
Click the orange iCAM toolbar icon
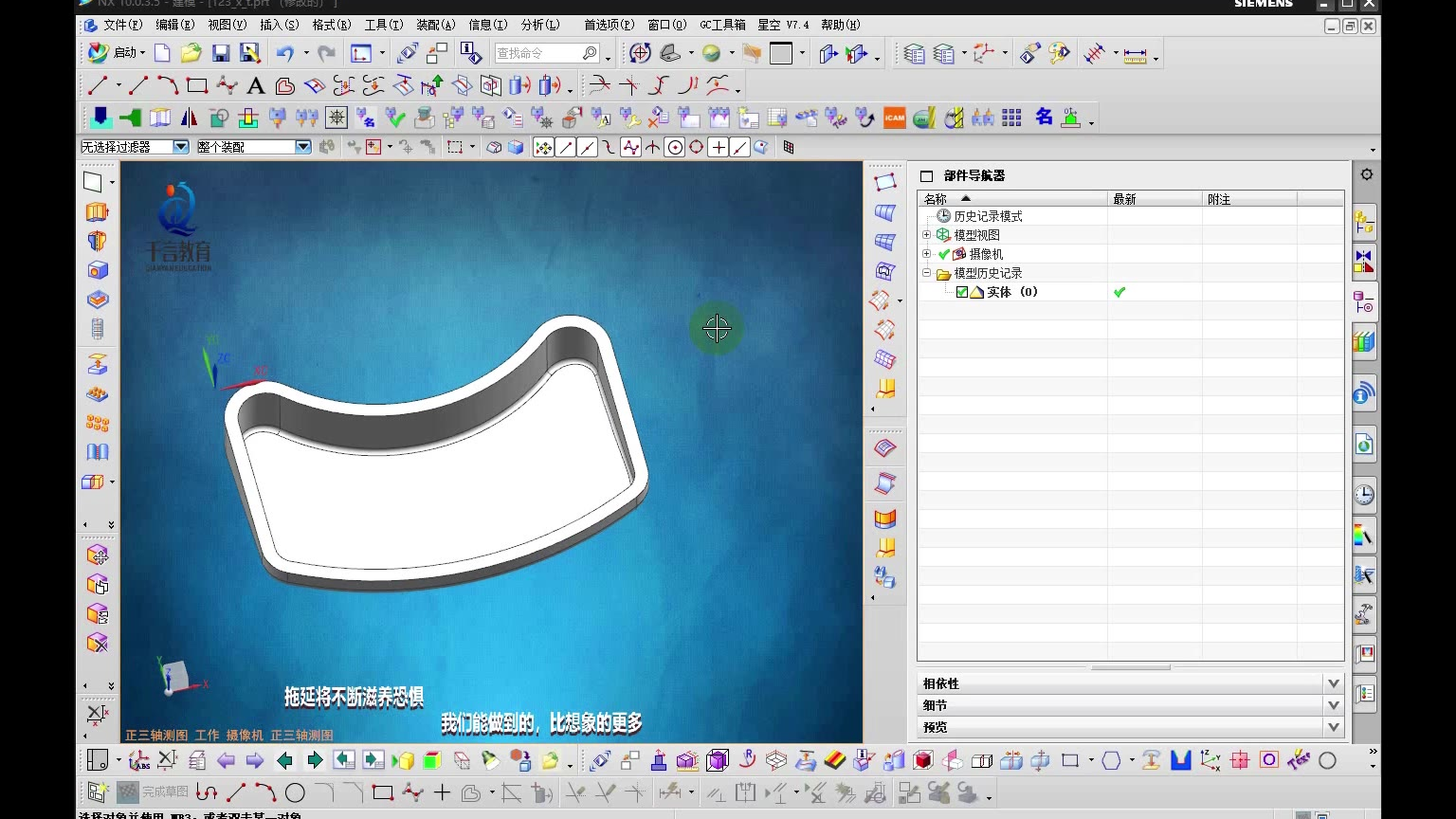coord(894,118)
